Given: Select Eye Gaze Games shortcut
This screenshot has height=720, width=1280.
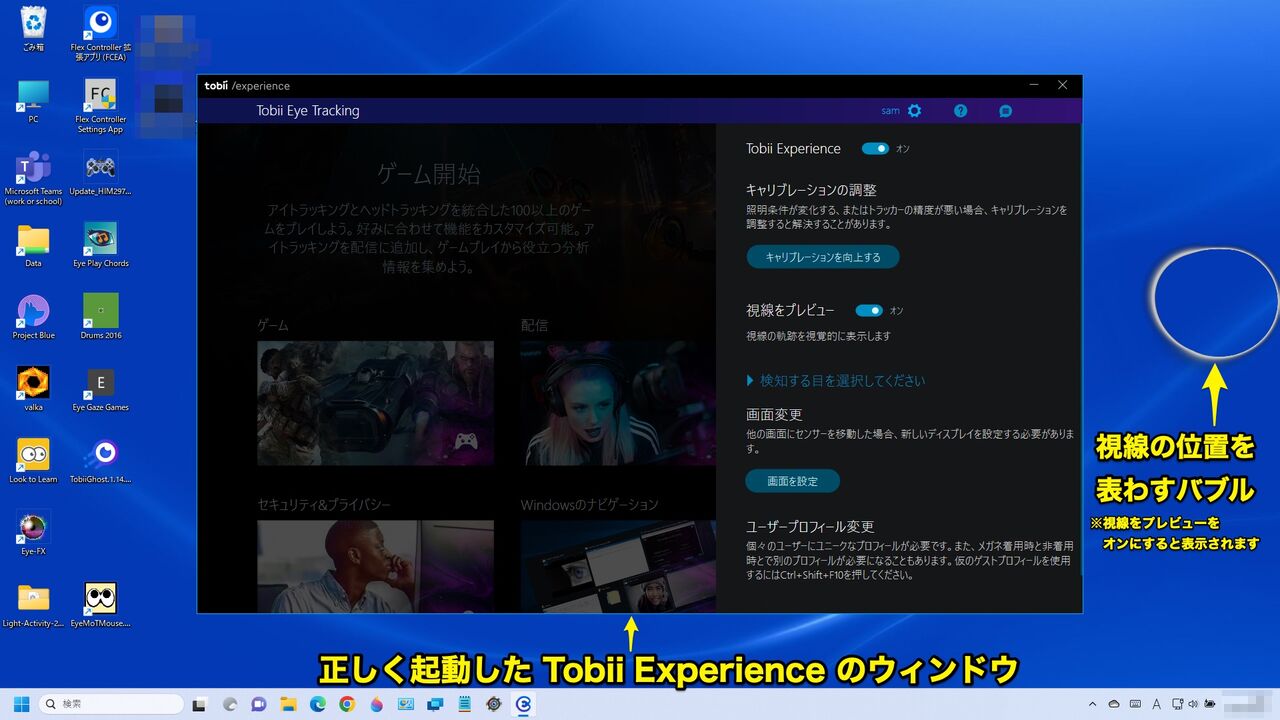Looking at the screenshot, I should pos(100,389).
